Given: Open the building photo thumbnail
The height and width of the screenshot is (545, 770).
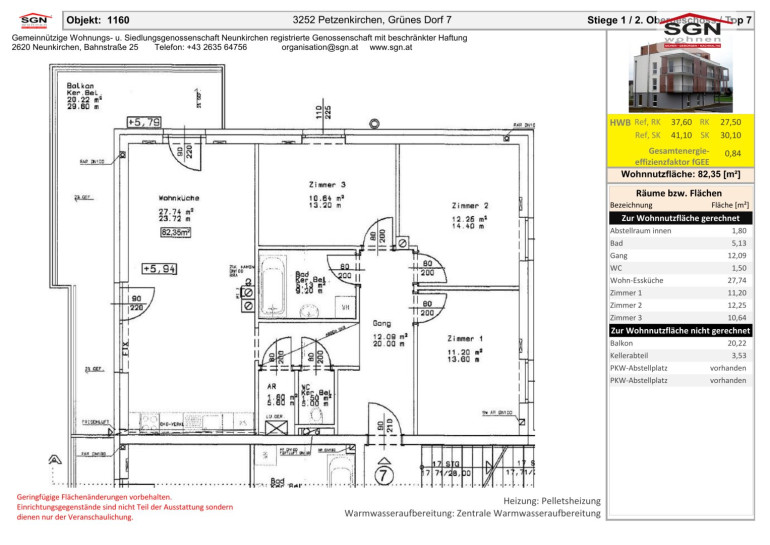Looking at the screenshot, I should coord(681,77).
